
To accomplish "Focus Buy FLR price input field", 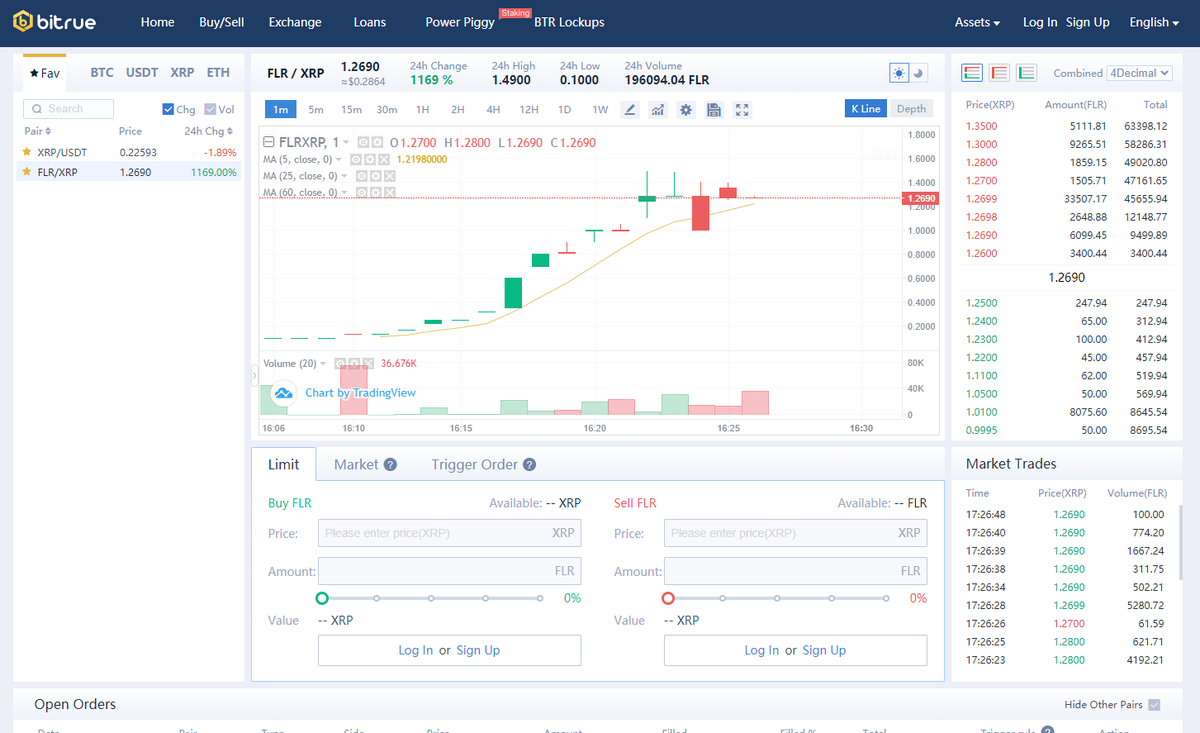I will pos(449,533).
